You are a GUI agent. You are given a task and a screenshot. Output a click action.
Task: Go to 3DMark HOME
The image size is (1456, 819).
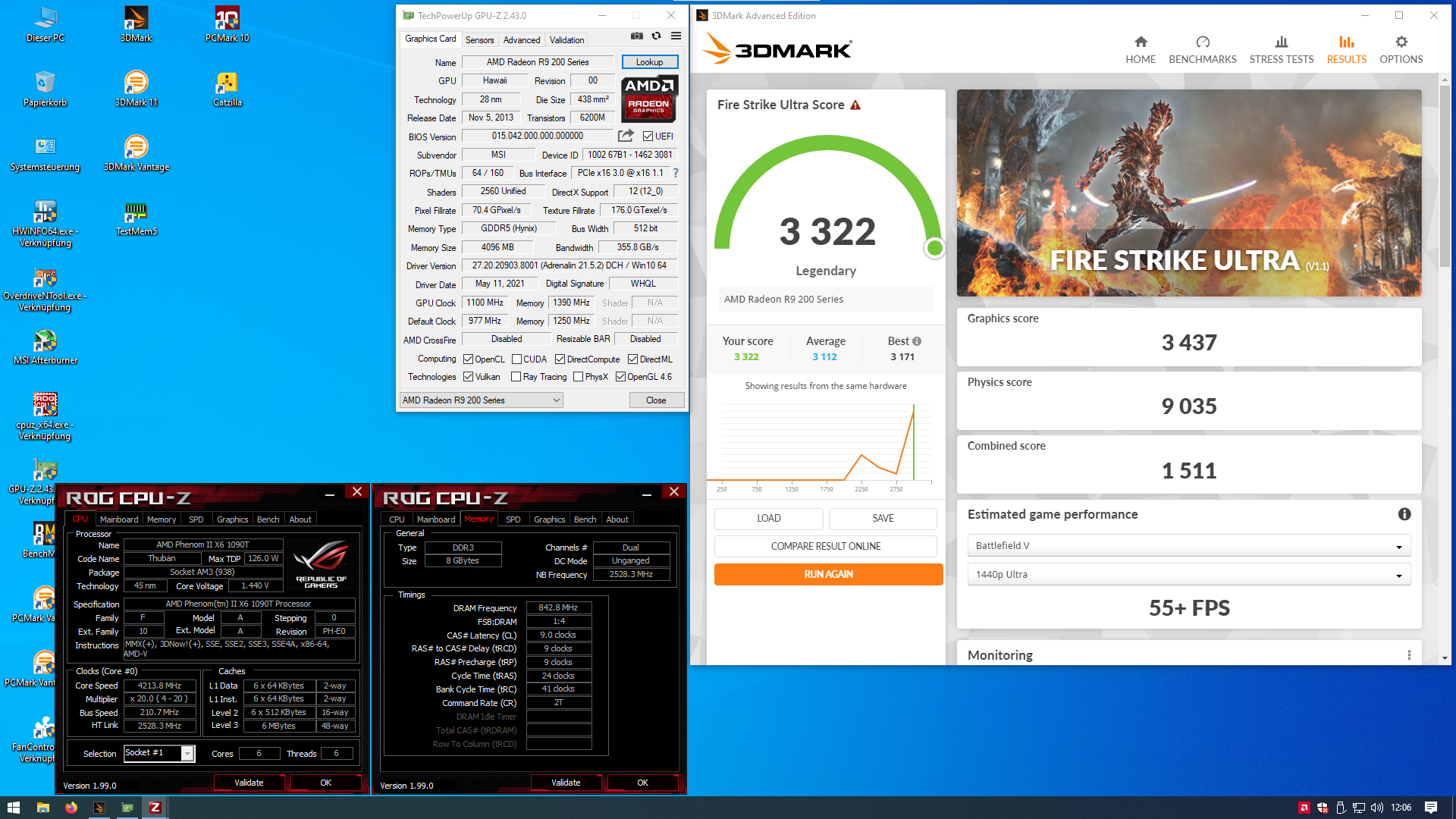(x=1141, y=50)
